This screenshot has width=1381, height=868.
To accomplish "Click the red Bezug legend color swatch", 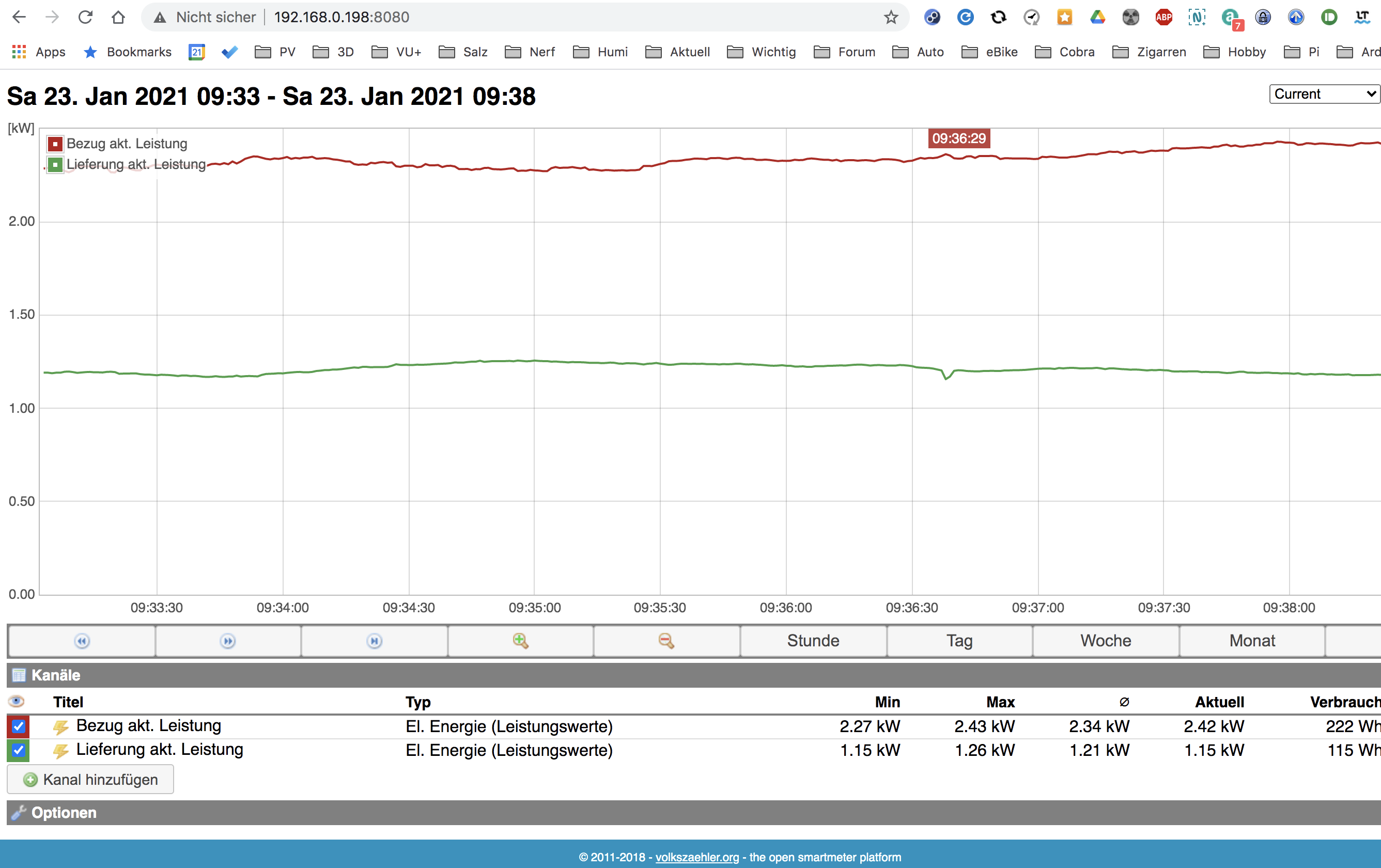I will (x=55, y=144).
